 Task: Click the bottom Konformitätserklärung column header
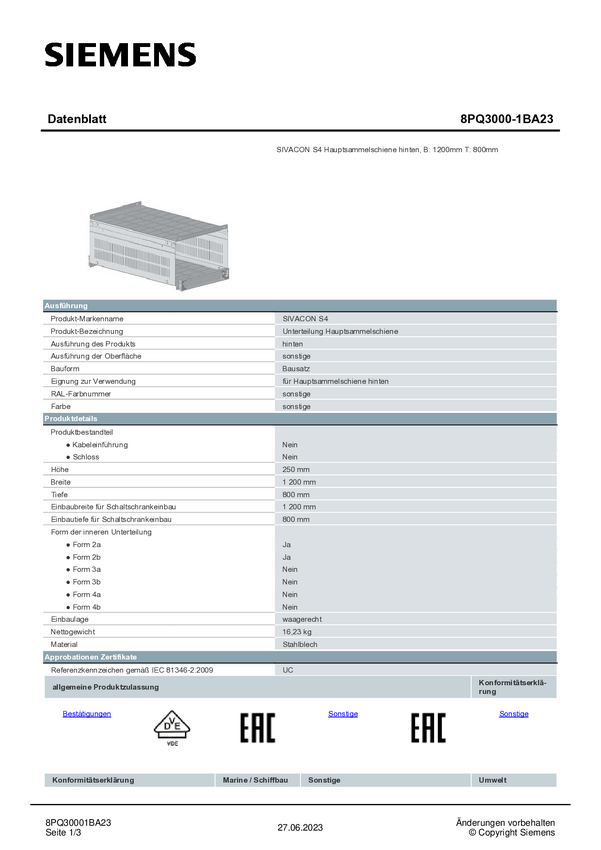click(x=129, y=780)
